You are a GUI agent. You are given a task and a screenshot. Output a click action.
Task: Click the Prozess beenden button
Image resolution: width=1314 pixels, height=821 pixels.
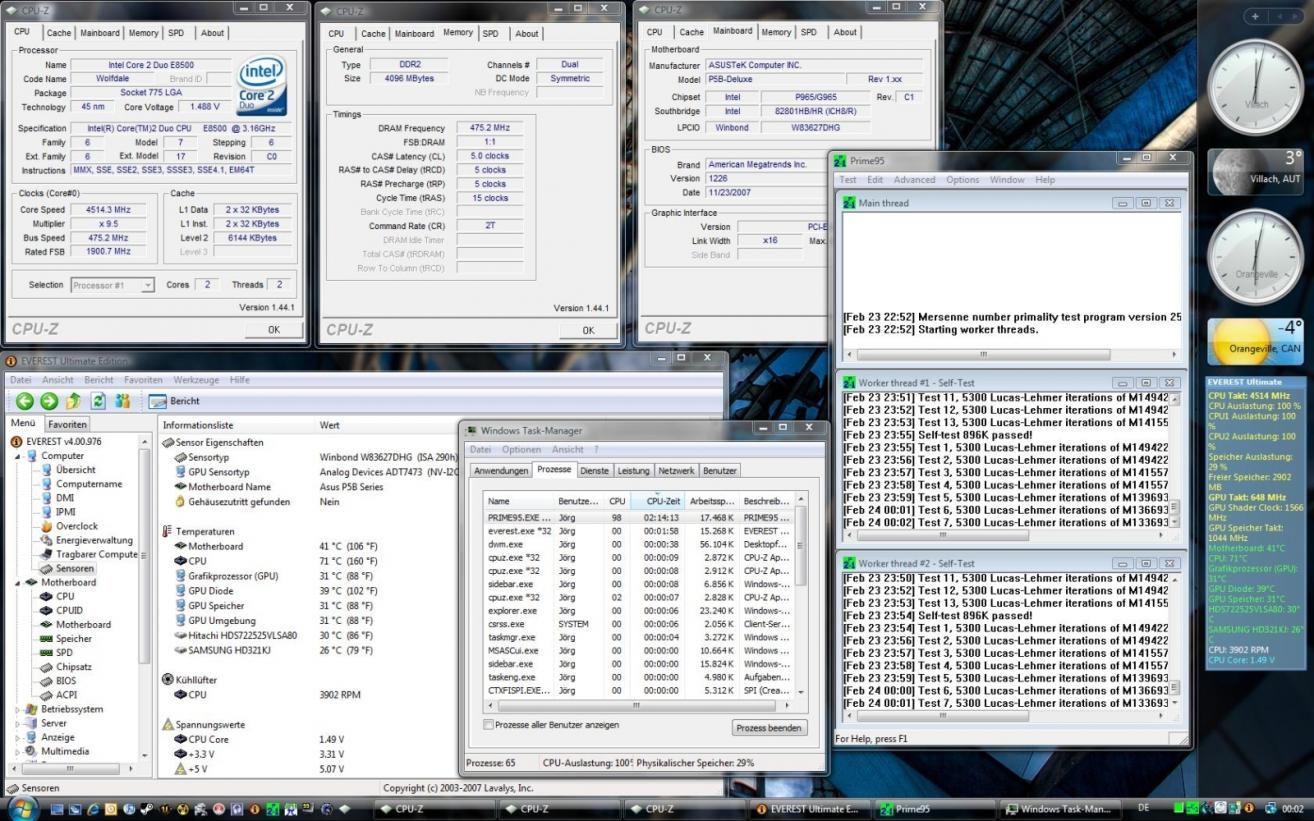tap(769, 728)
